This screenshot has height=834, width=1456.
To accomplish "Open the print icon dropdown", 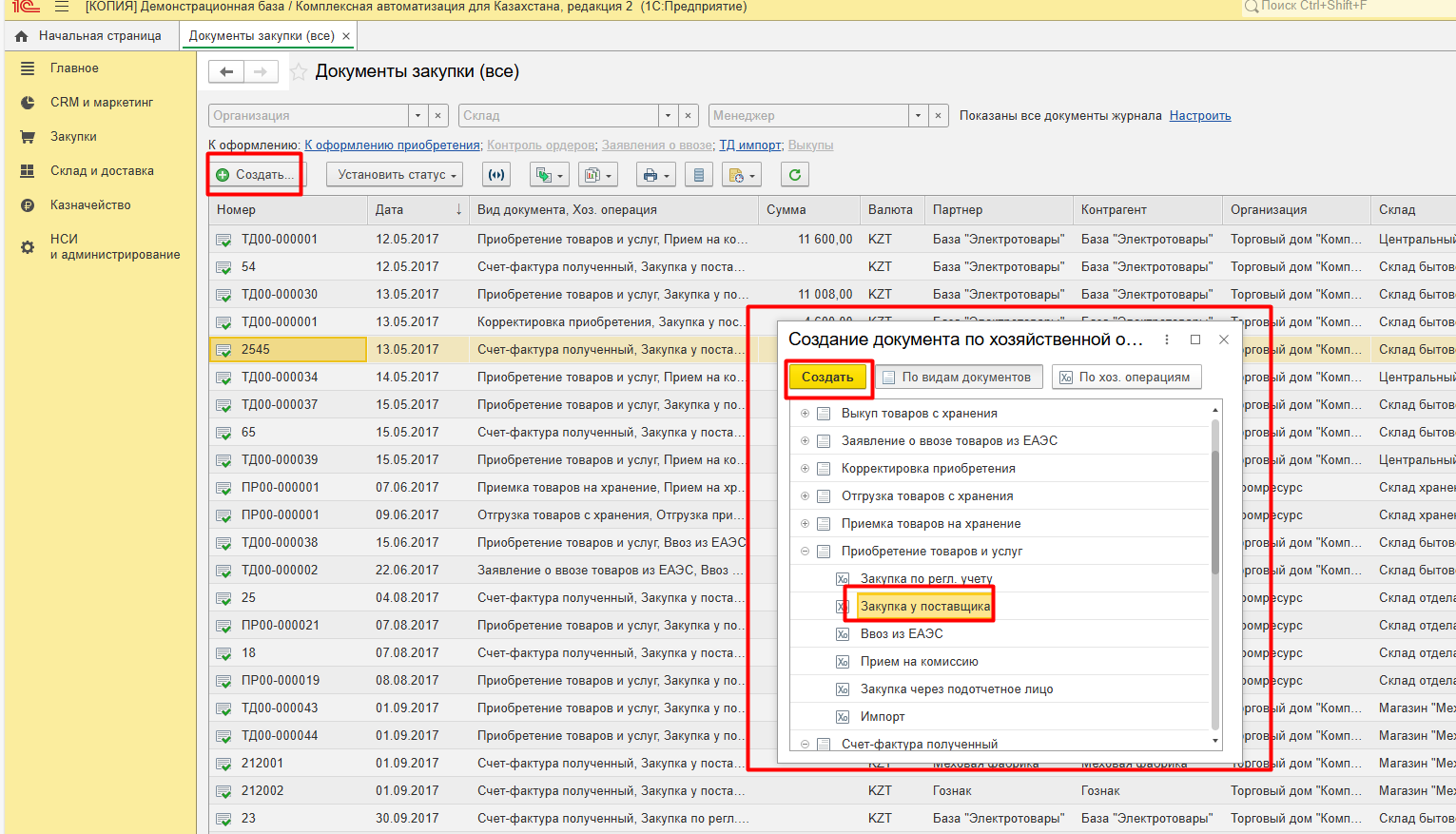I will pyautogui.click(x=656, y=175).
